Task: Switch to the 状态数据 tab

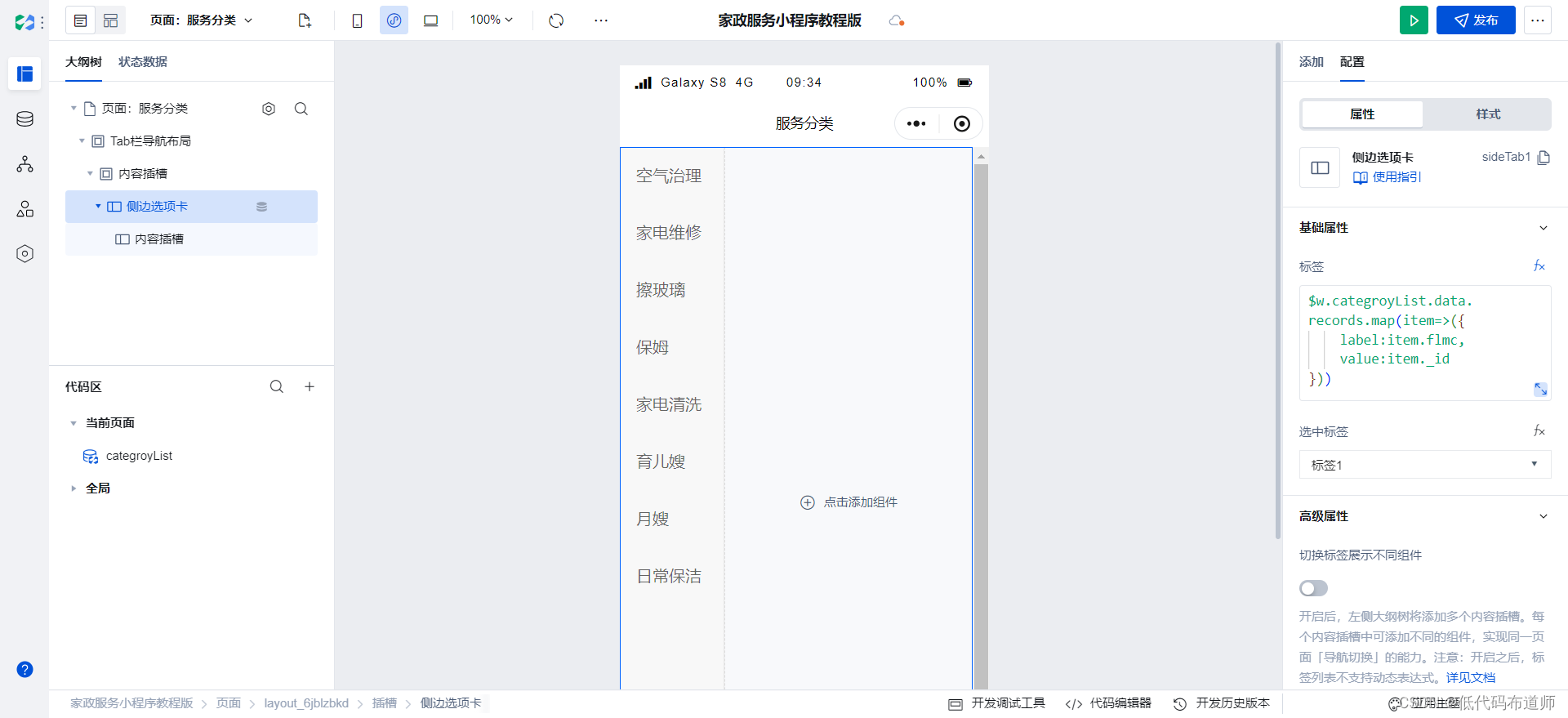Action: click(143, 62)
